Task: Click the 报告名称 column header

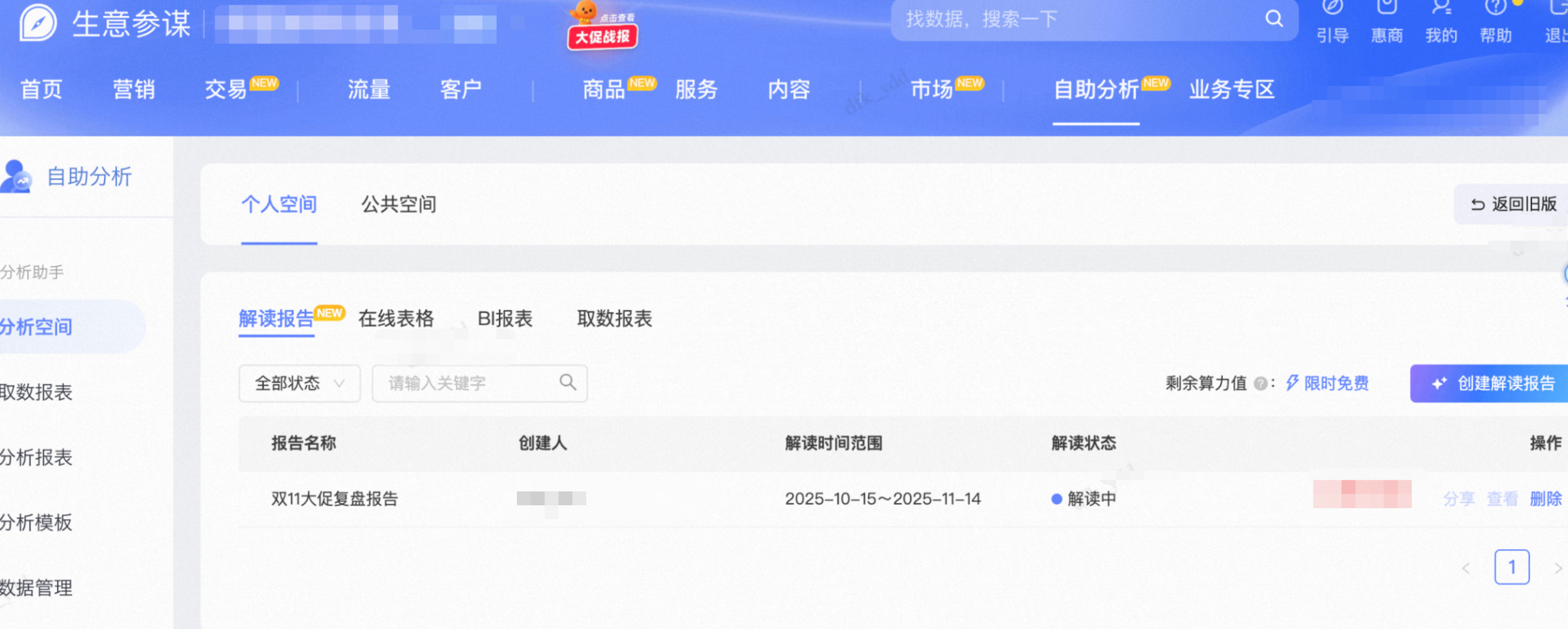Action: 304,443
